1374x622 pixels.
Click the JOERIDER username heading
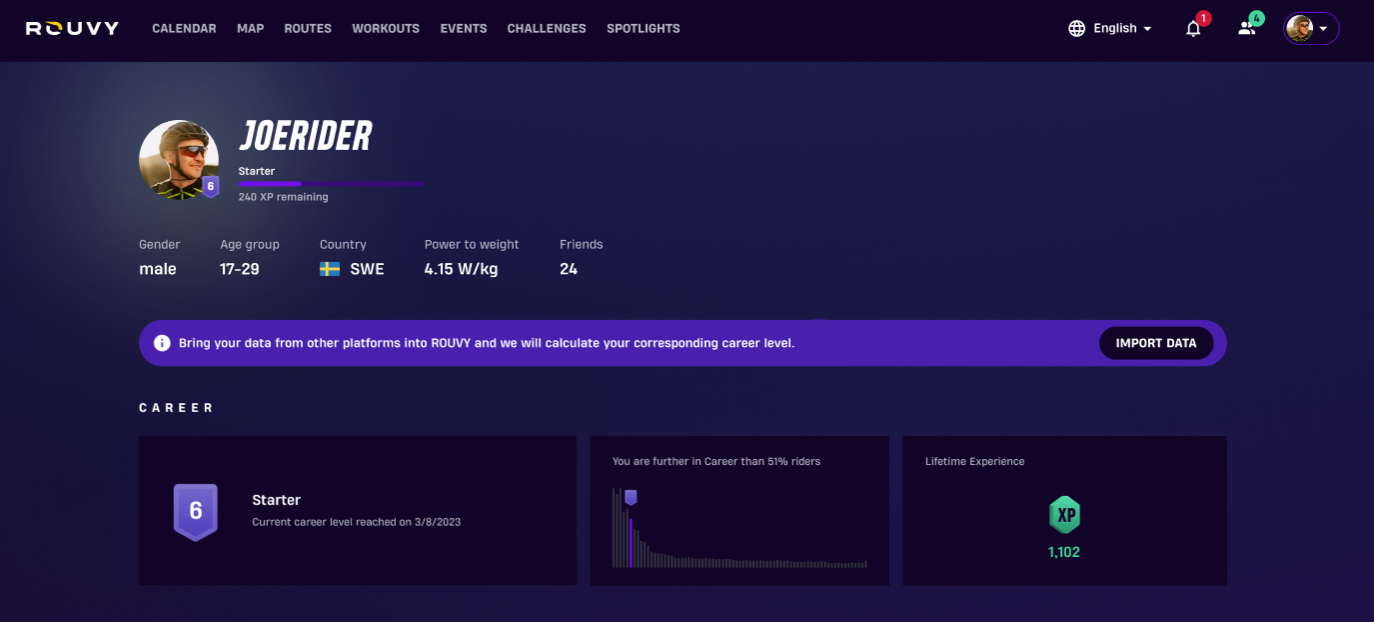click(x=306, y=136)
